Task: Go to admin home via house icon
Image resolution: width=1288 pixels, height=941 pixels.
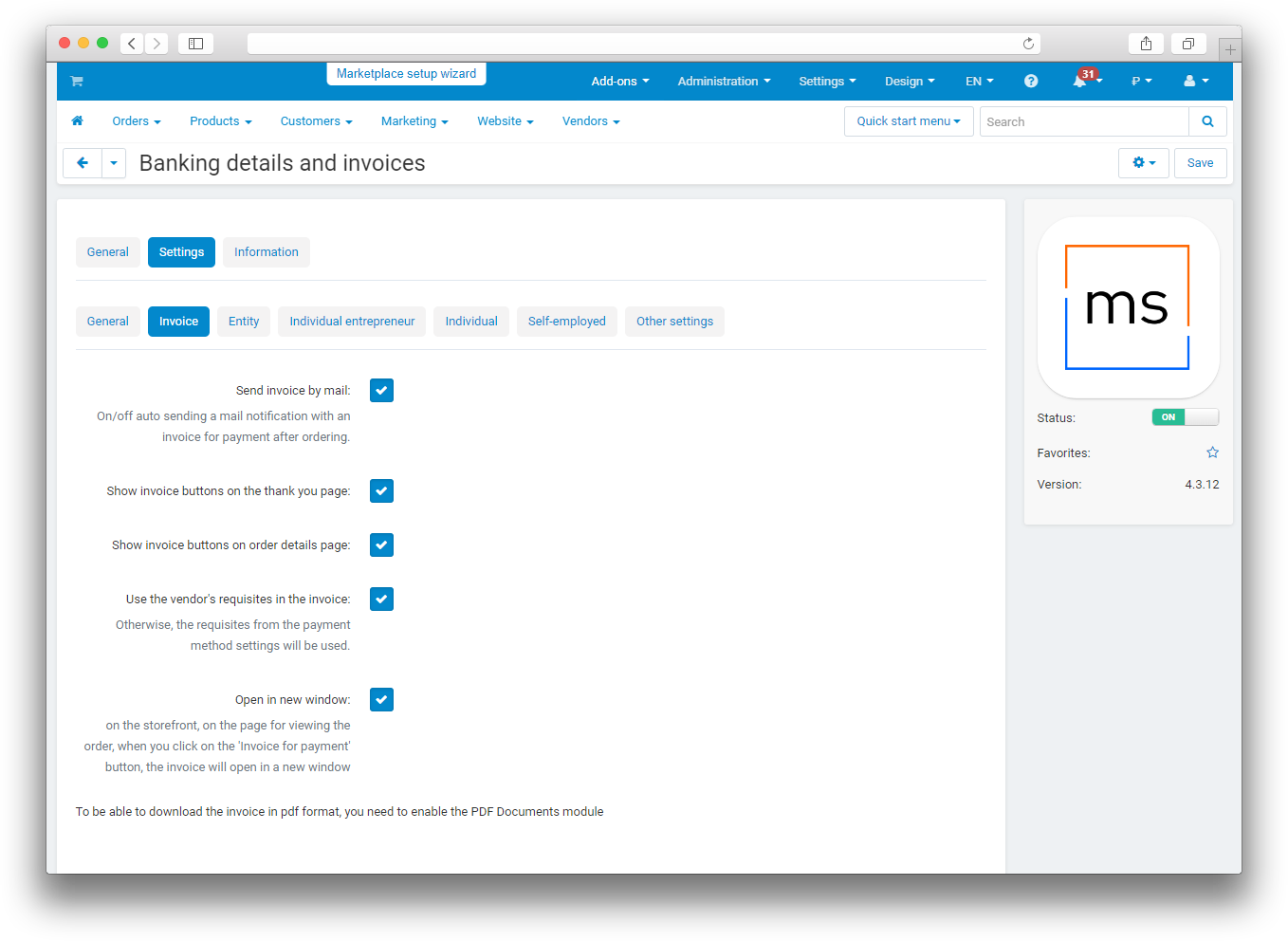Action: click(78, 121)
